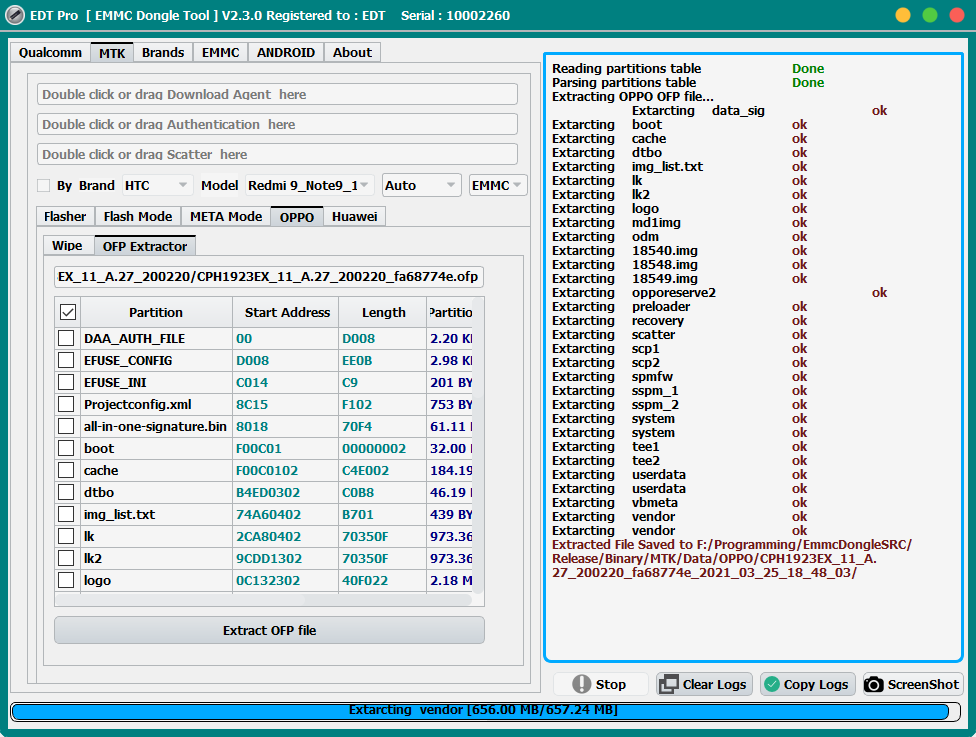Click the 'Extracting preloader' log line
Image resolution: width=976 pixels, height=737 pixels.
click(680, 307)
